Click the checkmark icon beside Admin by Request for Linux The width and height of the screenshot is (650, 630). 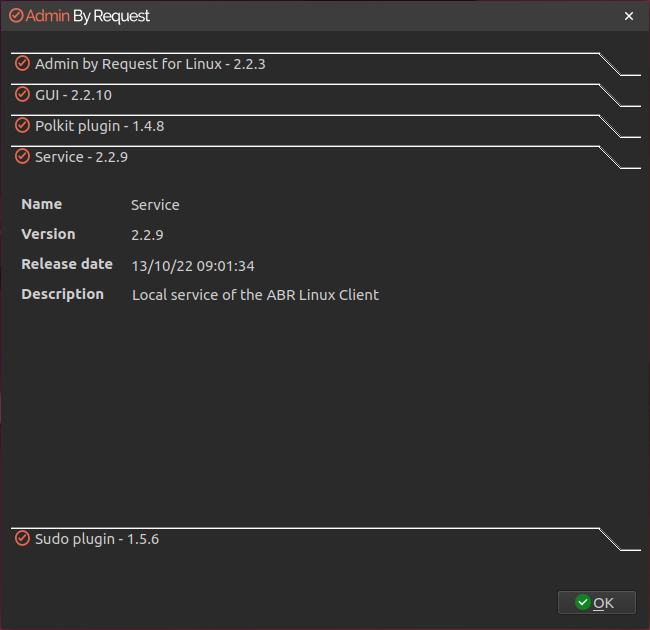coord(22,64)
